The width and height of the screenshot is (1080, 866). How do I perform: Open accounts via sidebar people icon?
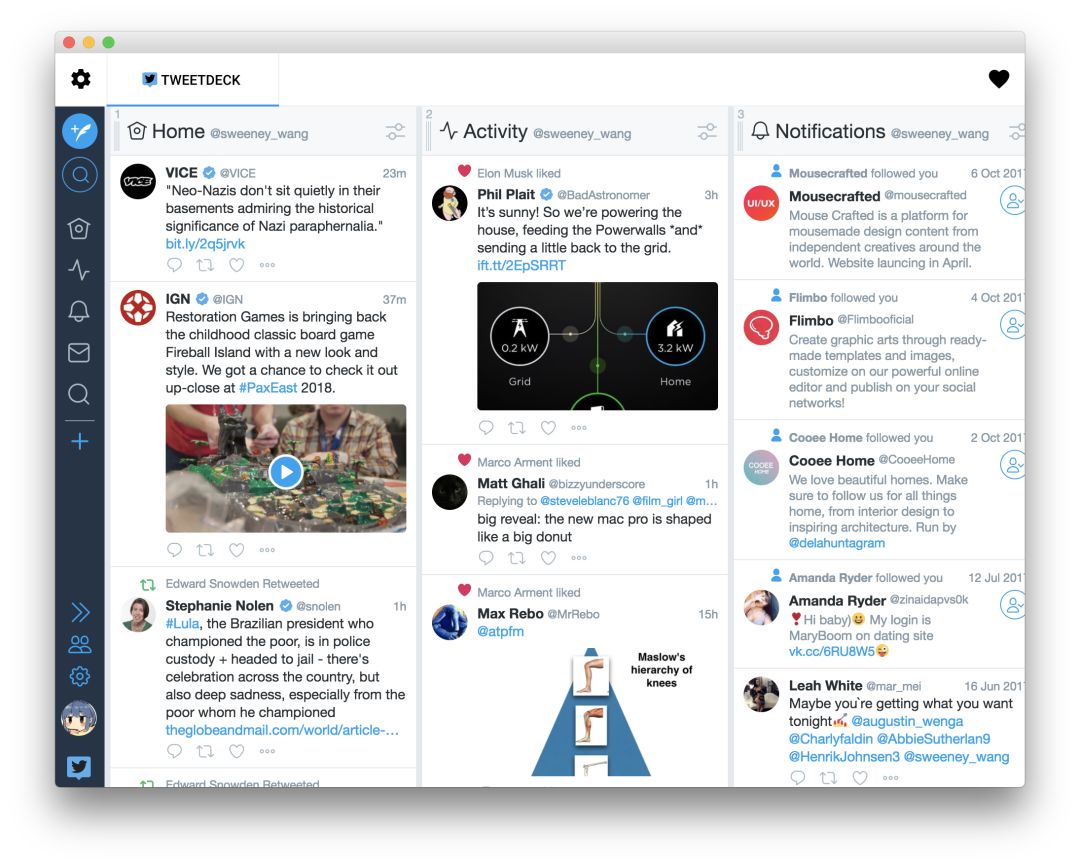[80, 644]
